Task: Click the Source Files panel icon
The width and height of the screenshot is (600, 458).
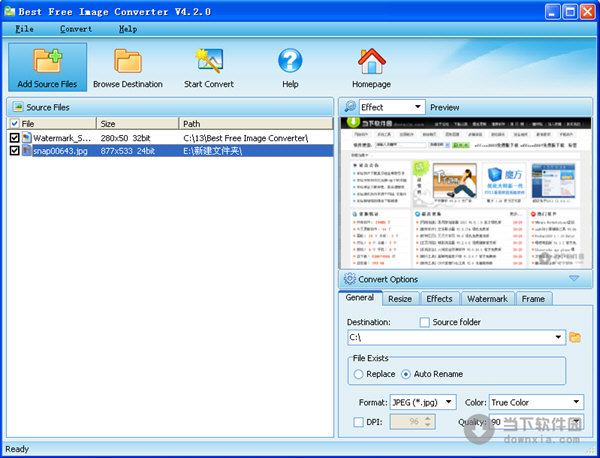Action: tap(18, 107)
